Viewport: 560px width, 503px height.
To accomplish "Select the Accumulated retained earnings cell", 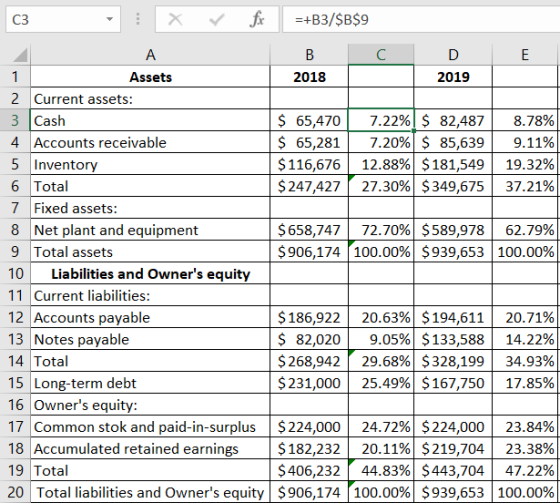I will [x=150, y=448].
